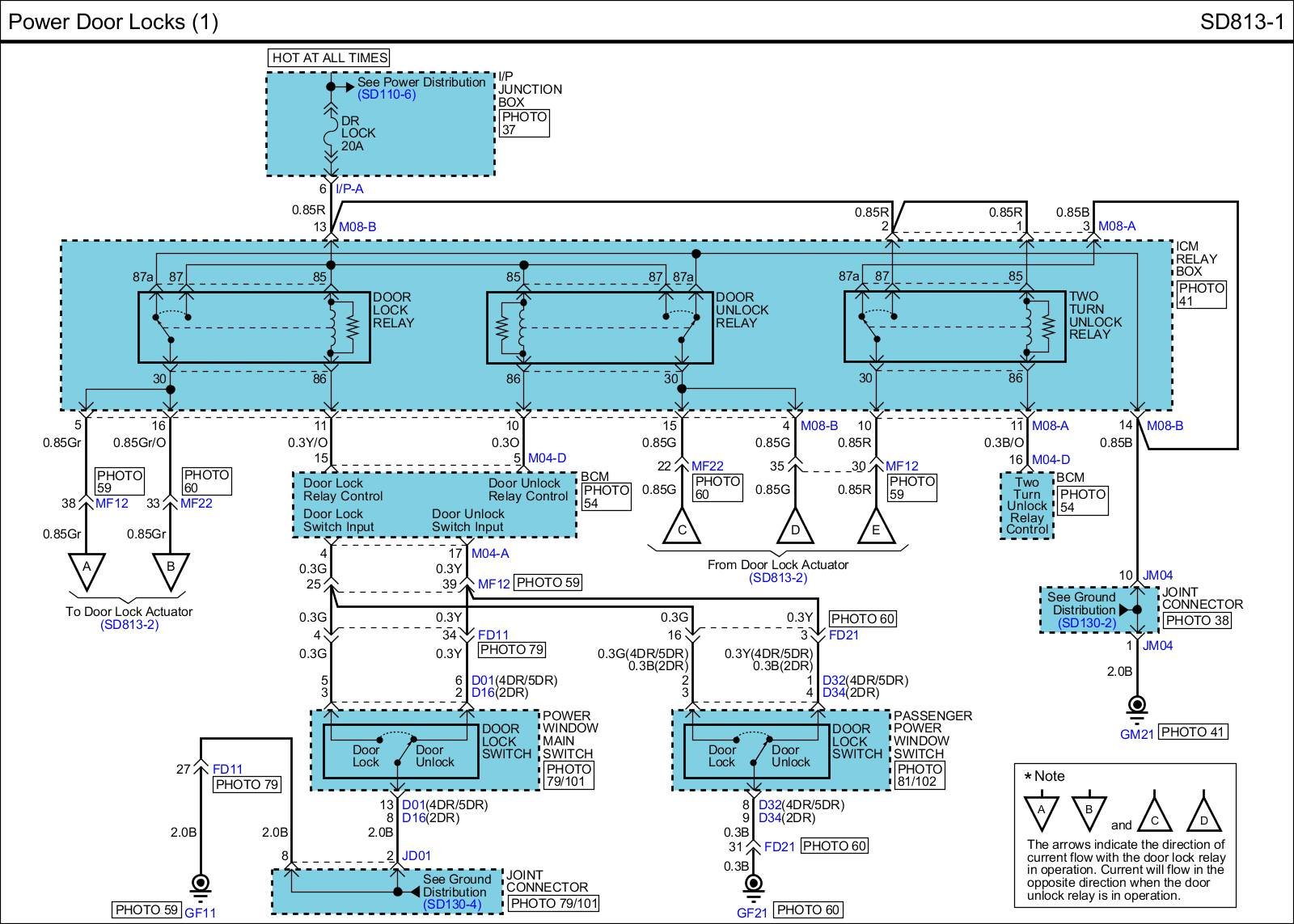This screenshot has width=1294, height=924.
Task: Click the HOT AT ALL TIMES label
Action: tap(329, 58)
